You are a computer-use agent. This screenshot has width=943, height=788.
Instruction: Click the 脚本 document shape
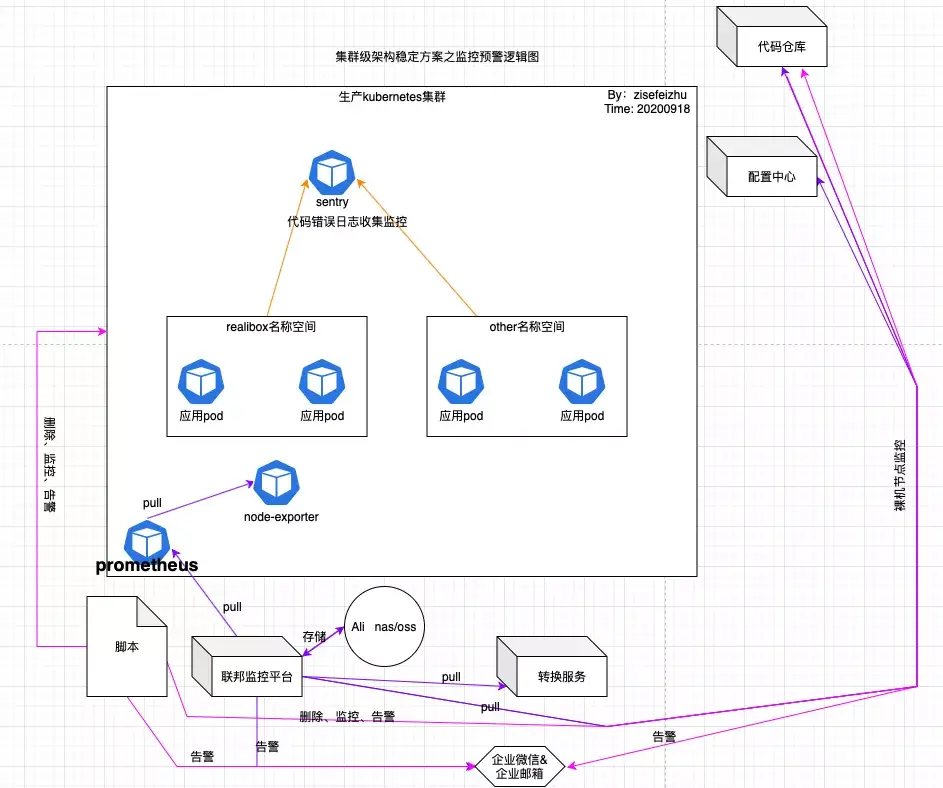[x=126, y=646]
